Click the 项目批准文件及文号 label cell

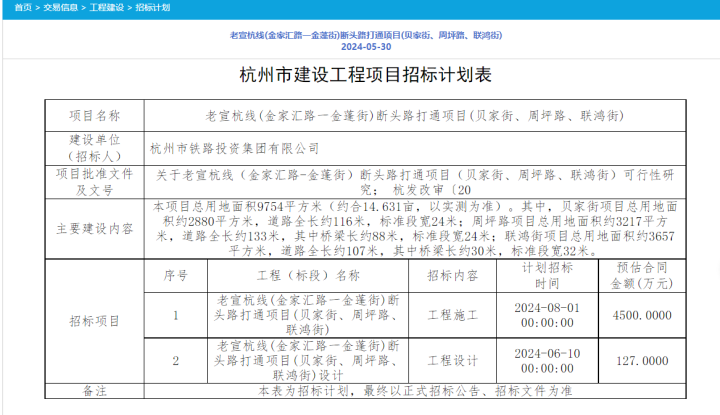[94, 180]
